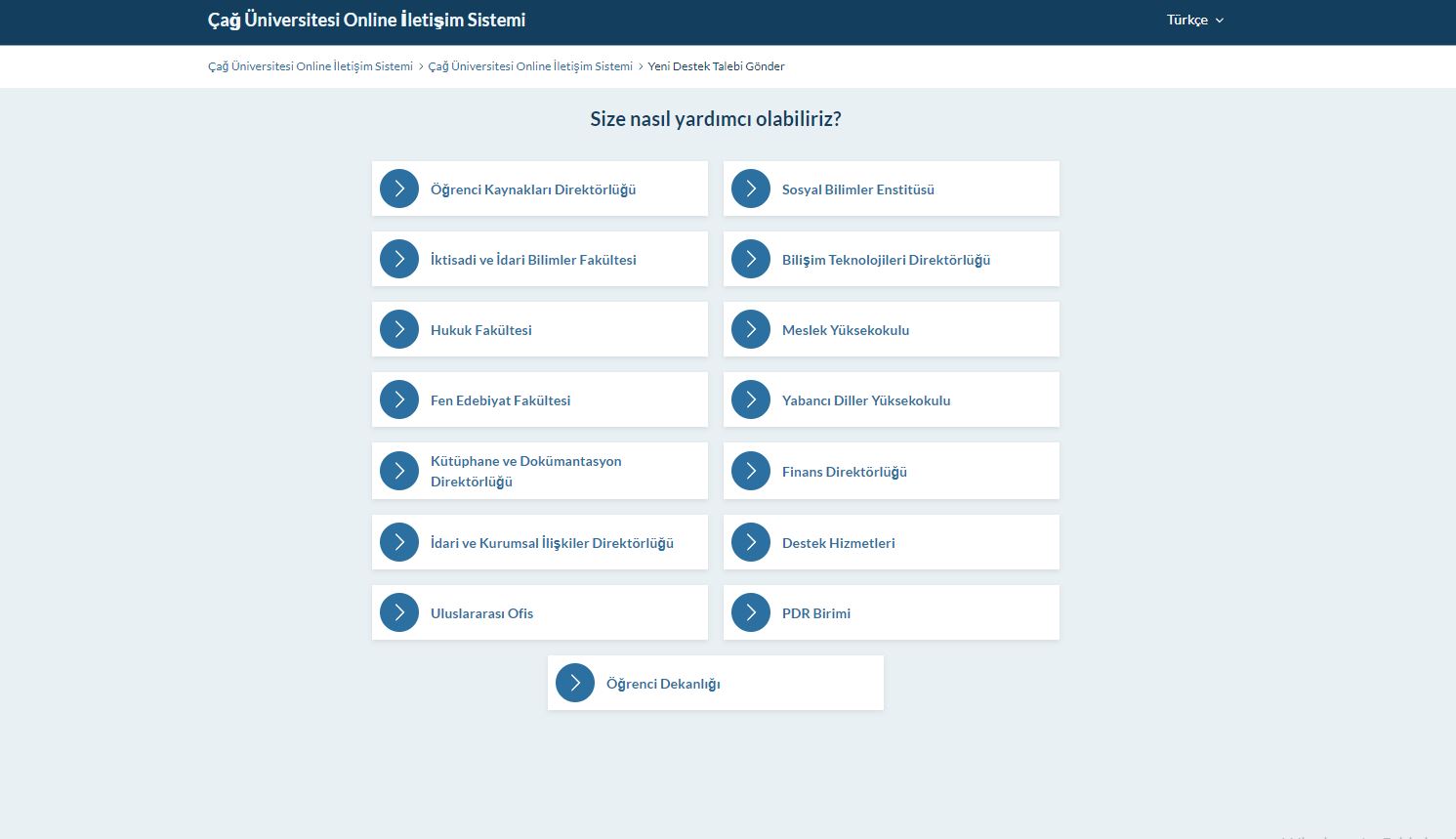The image size is (1456, 839).
Task: Click the arrow icon beside Bilişim Teknolojileri Direktörlüğü
Action: pos(751,259)
